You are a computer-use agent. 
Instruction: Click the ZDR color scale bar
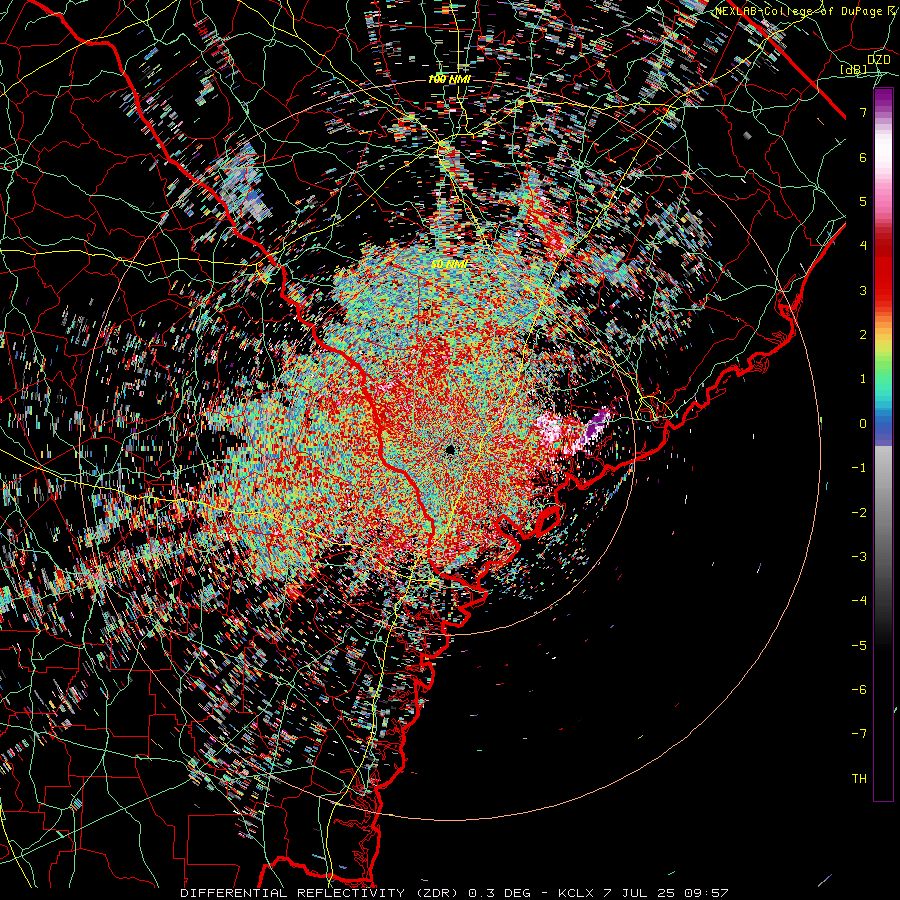point(883,444)
